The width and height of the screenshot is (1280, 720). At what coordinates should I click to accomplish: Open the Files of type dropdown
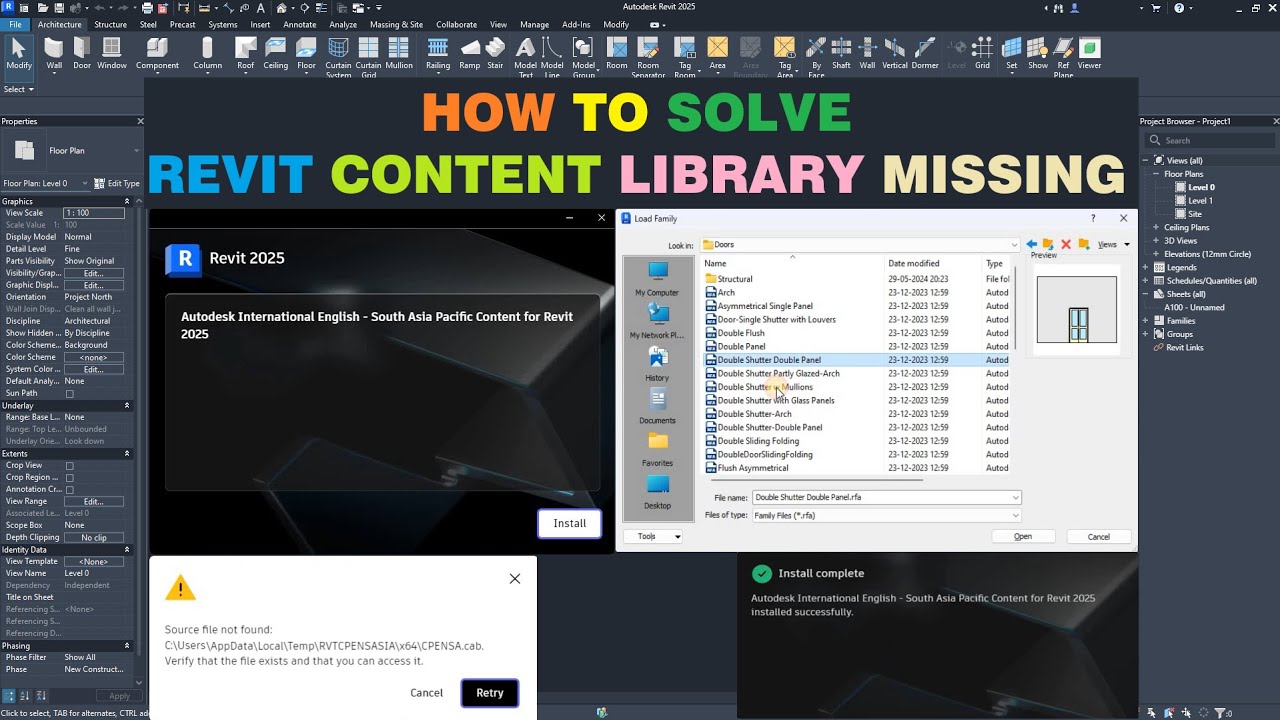(1016, 515)
